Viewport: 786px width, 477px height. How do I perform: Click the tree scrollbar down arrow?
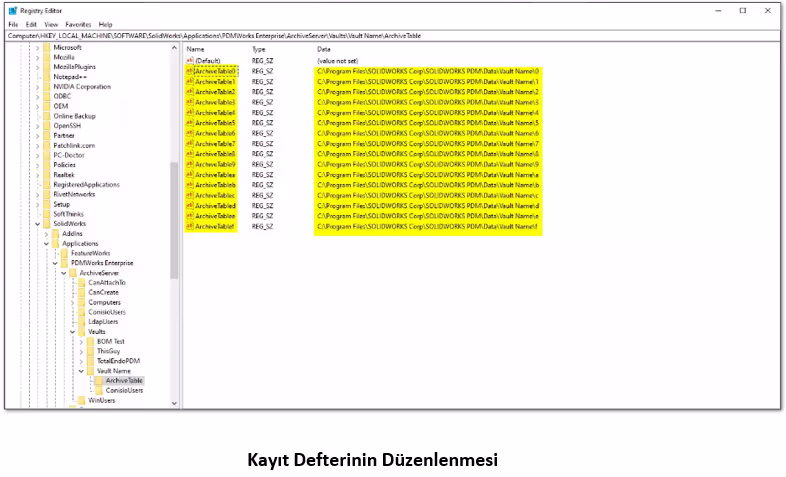[x=174, y=403]
